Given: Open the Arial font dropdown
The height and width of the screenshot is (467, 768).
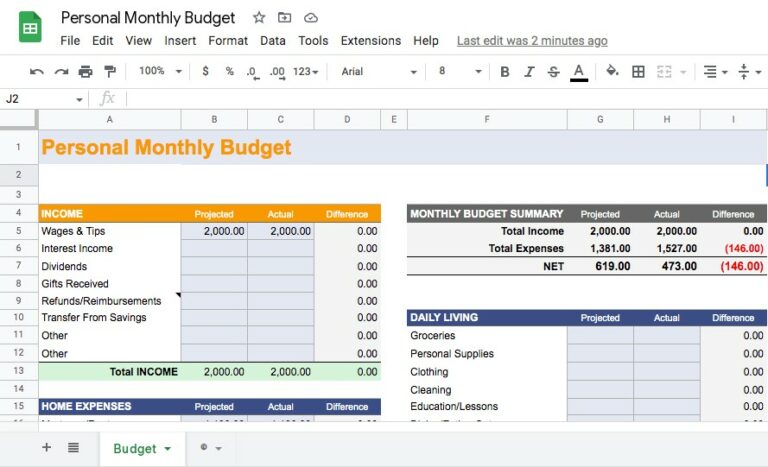Looking at the screenshot, I should [x=379, y=72].
